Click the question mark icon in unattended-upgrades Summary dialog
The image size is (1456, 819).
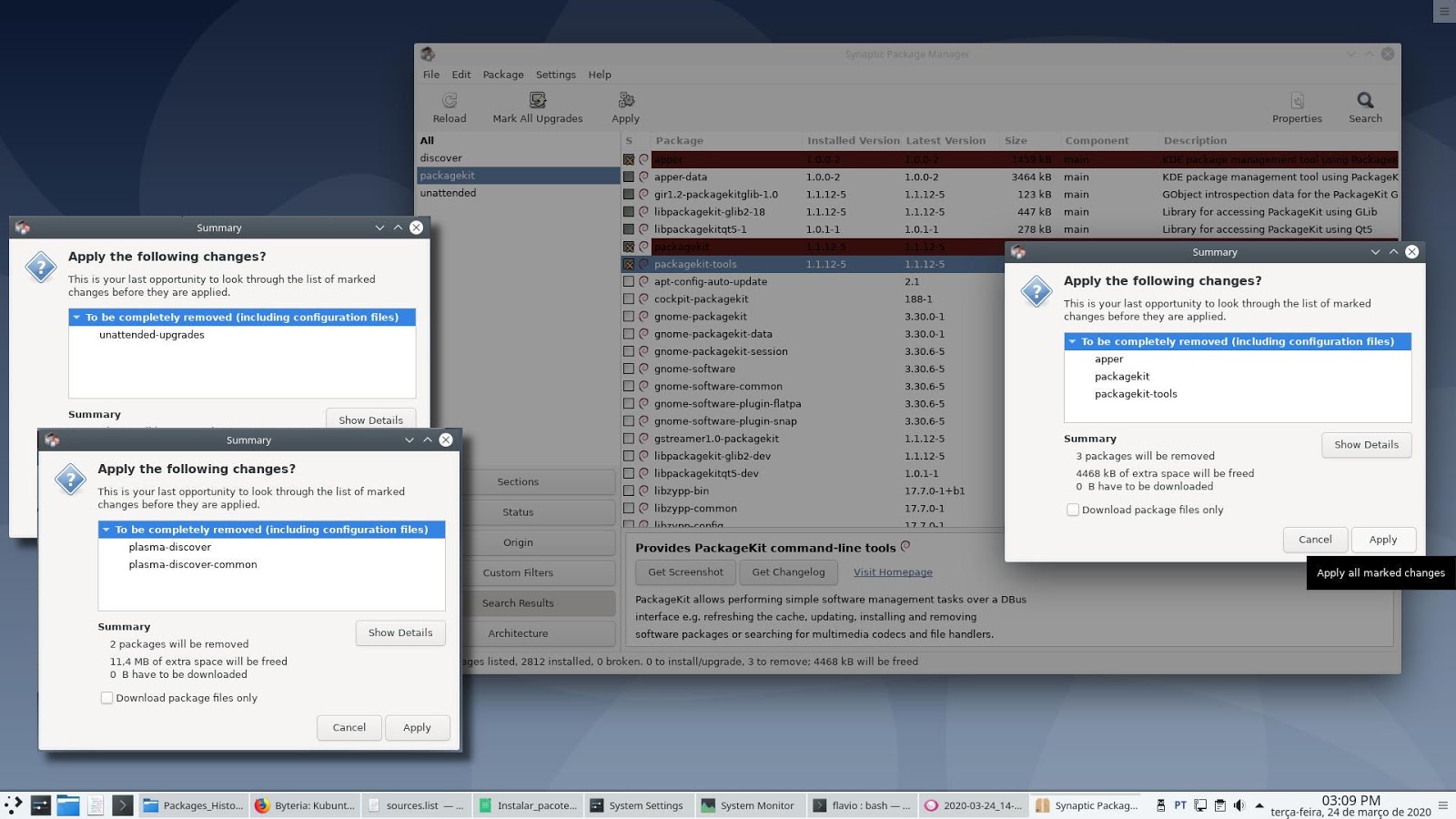point(41,268)
